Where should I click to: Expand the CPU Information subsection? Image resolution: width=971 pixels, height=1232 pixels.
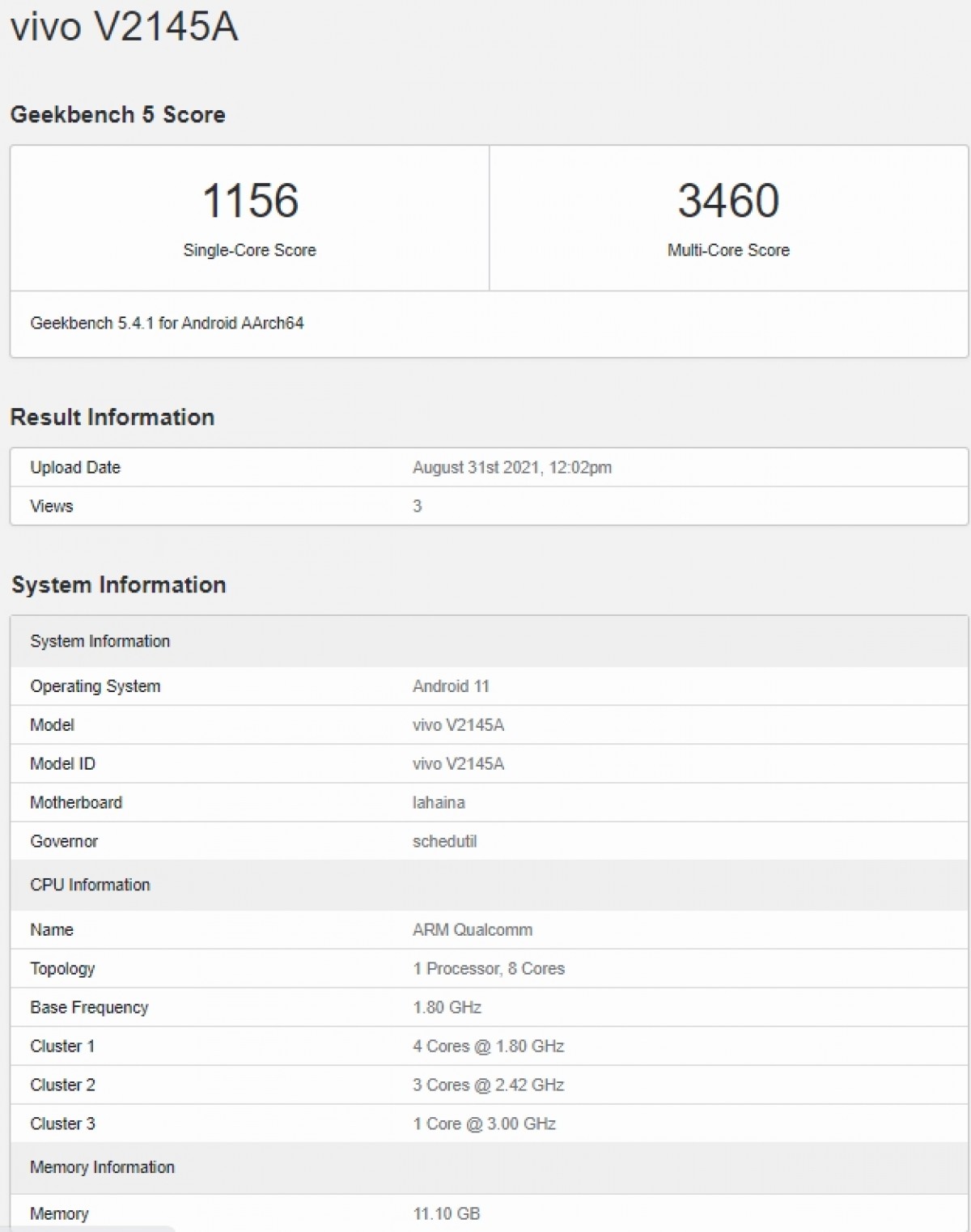(89, 885)
